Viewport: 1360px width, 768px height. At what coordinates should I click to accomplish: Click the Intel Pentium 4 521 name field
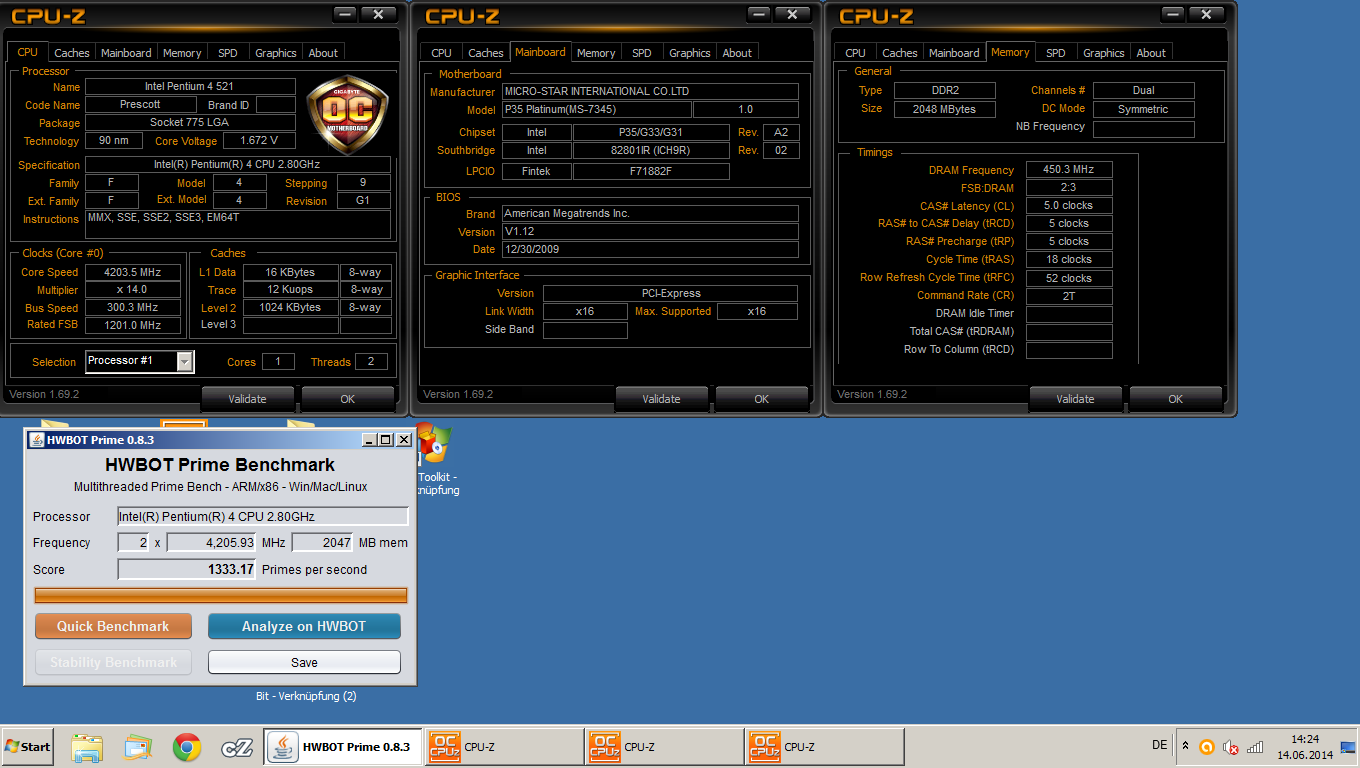point(190,87)
